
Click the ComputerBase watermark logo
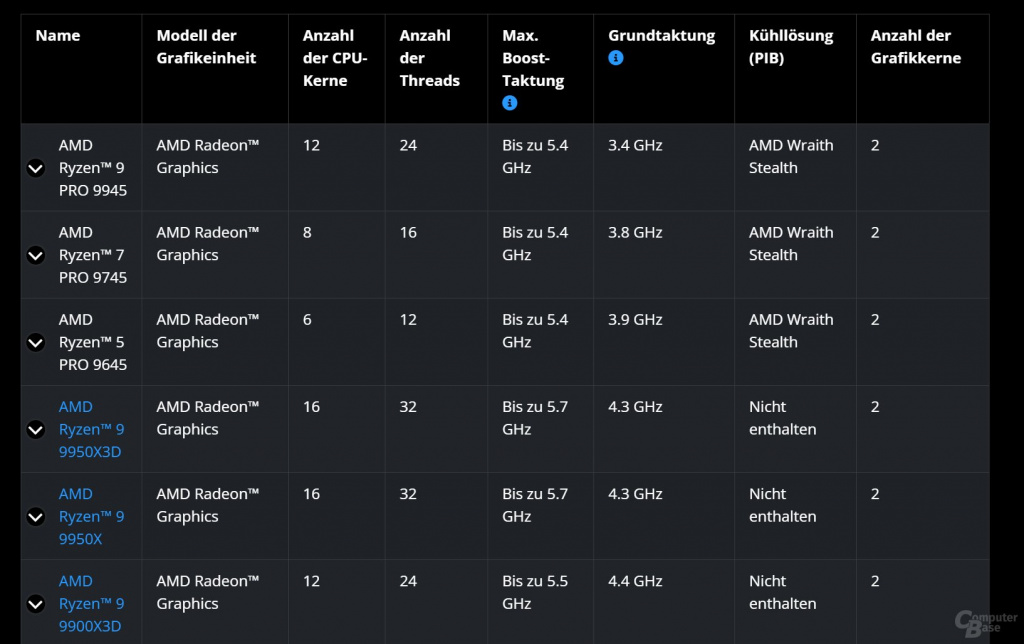(984, 623)
